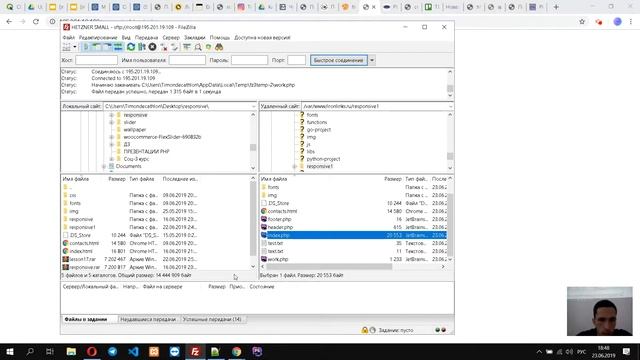Viewport: 640px width, 360px height.
Task: Click the Chrome bookmark star icon
Action: point(582,22)
